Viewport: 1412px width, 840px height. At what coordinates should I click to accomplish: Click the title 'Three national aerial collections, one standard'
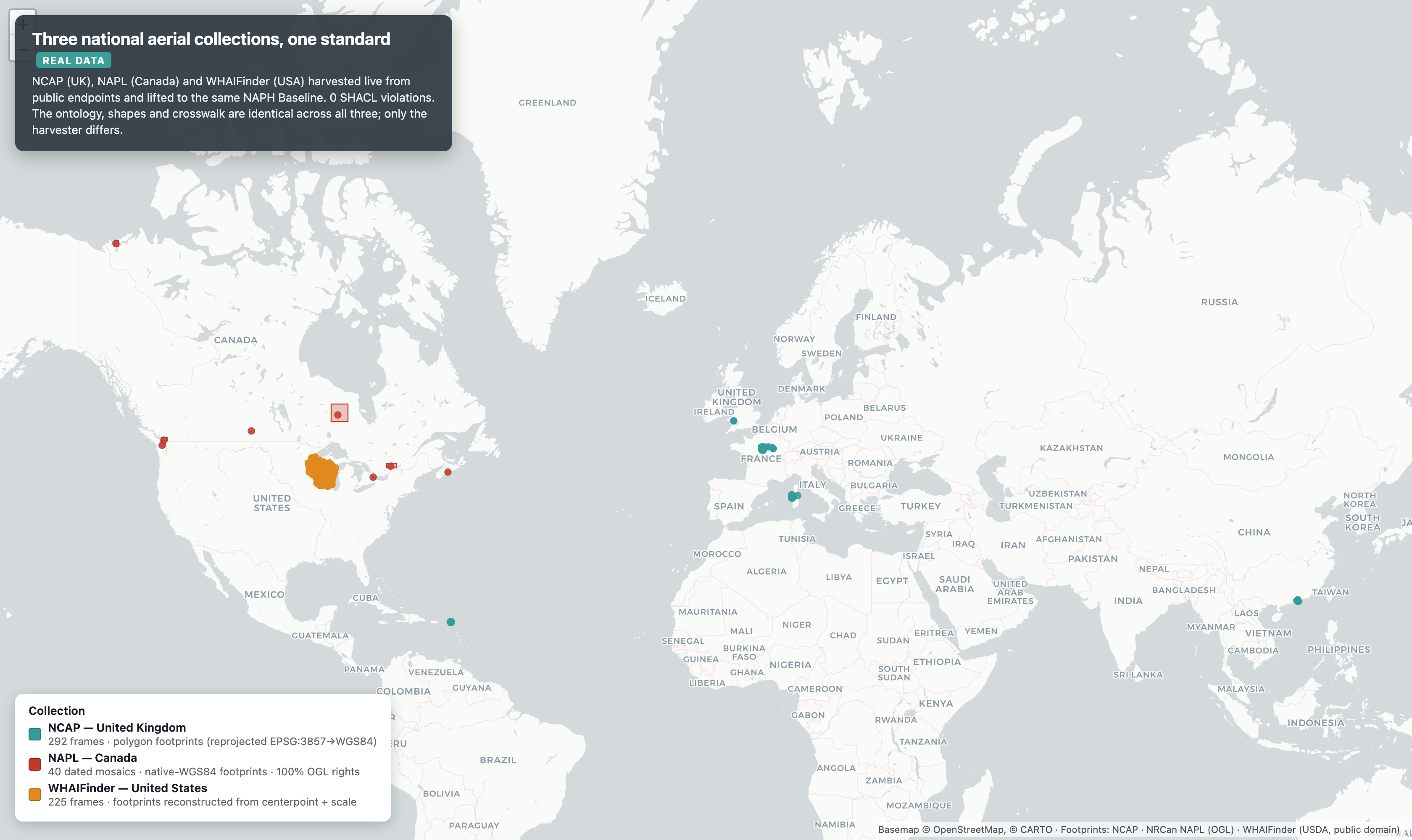click(211, 39)
